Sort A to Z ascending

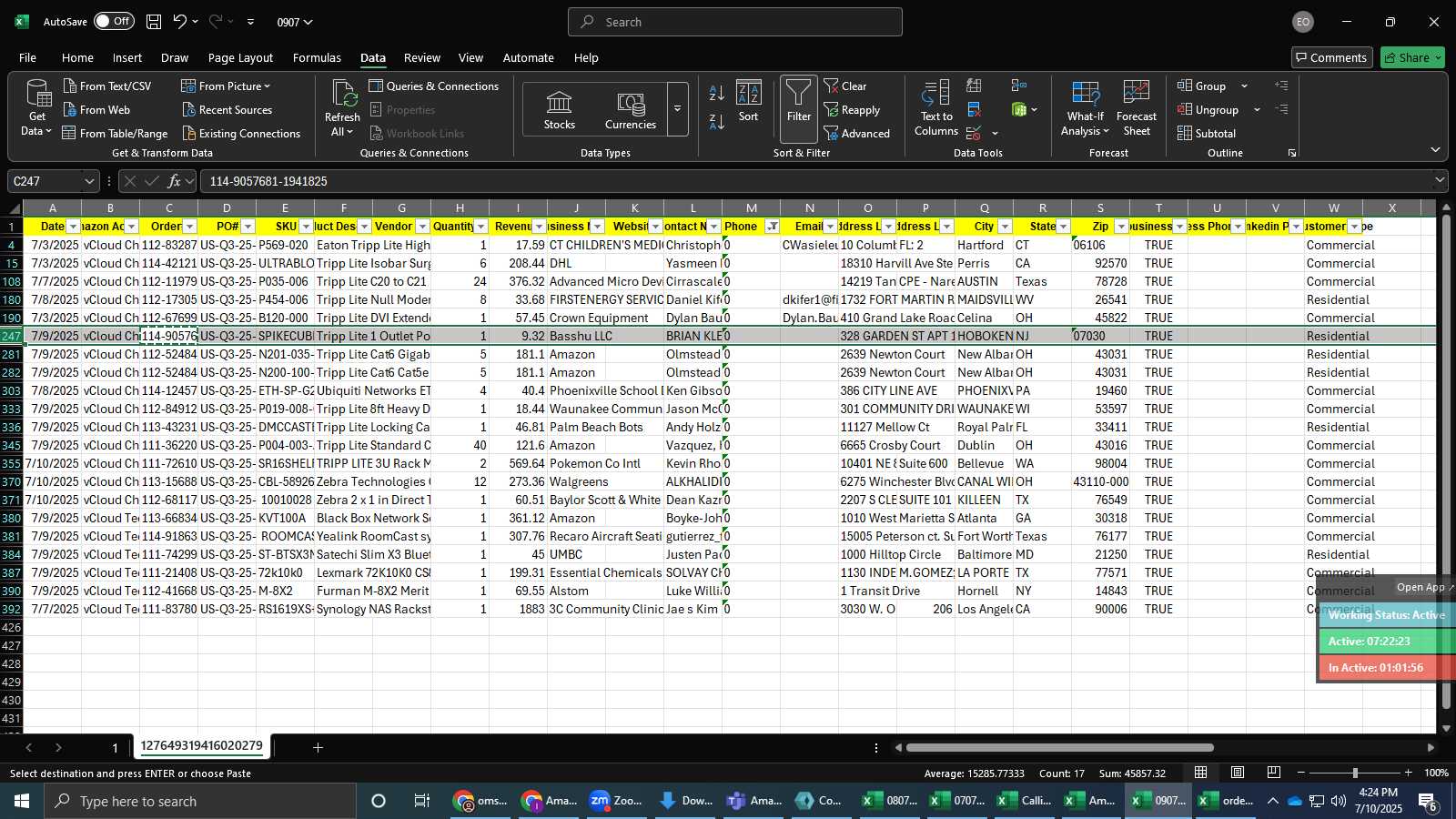pos(717,93)
